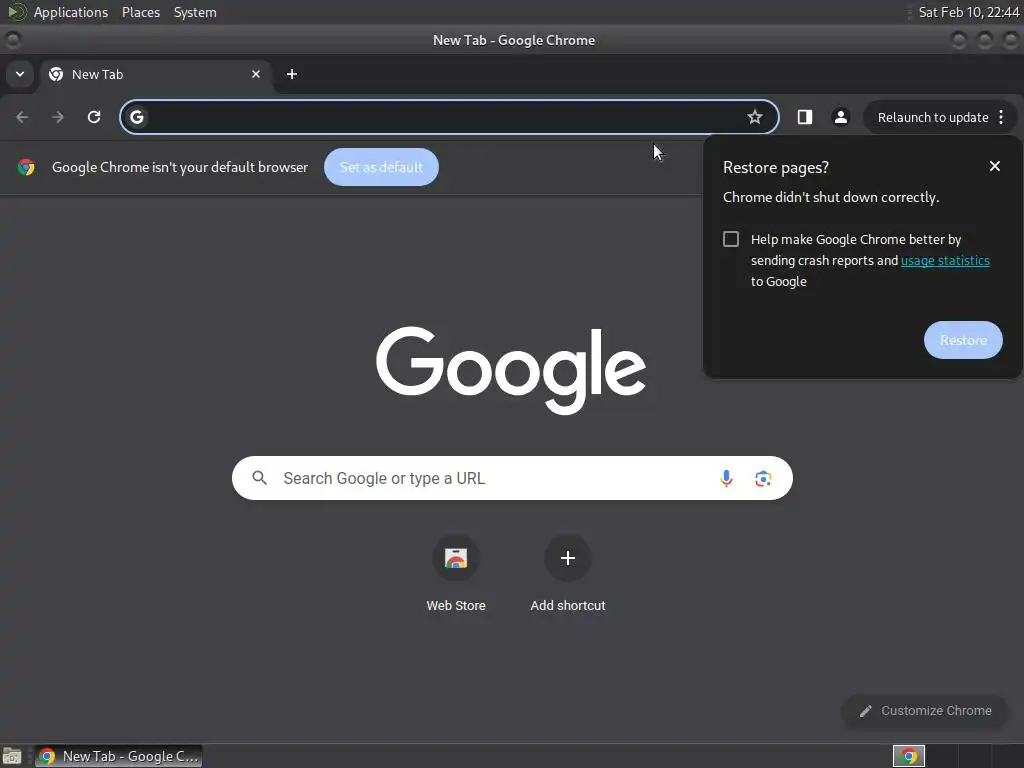Open the System menu

(195, 12)
